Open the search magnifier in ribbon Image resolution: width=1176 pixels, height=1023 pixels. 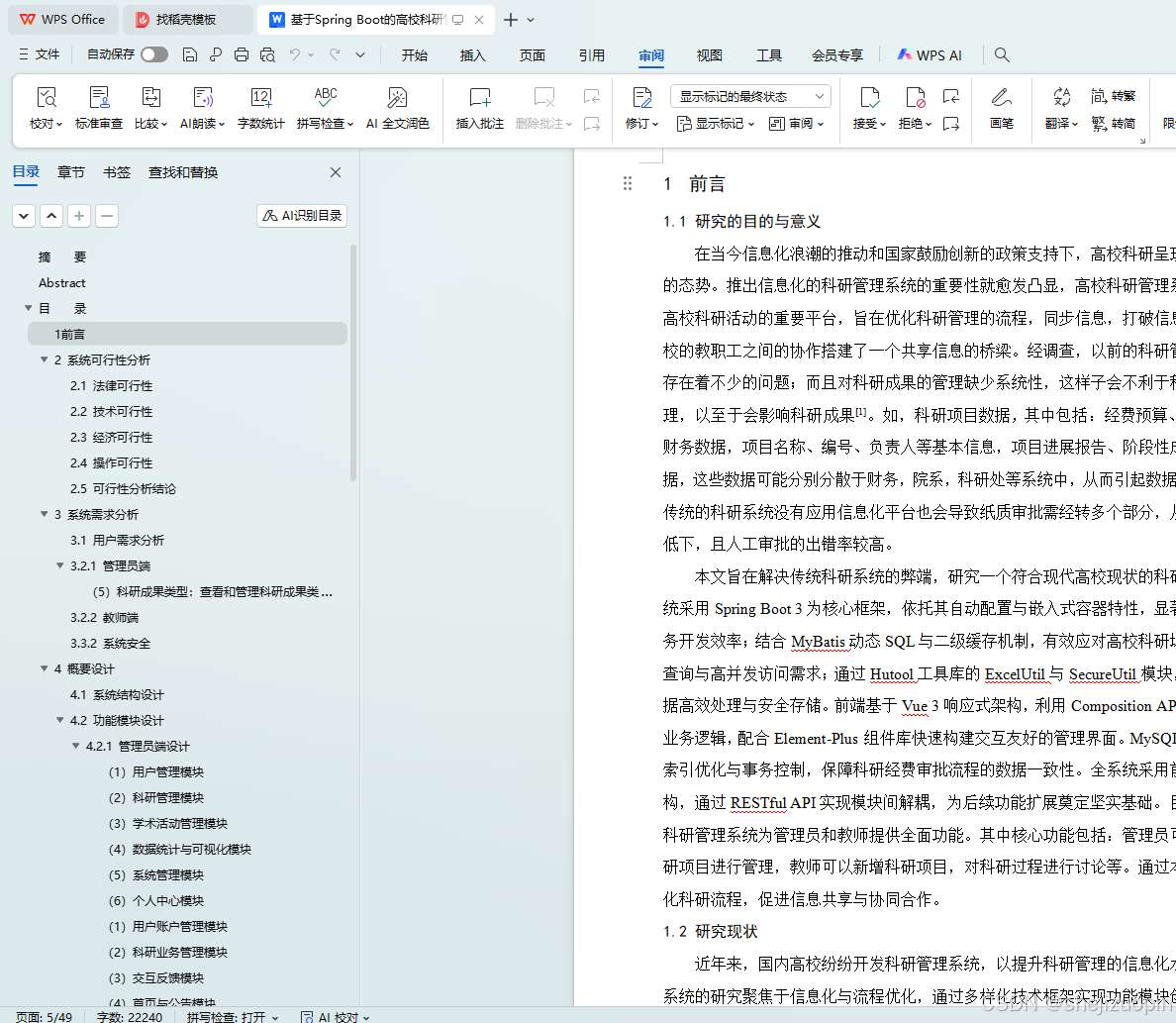point(1002,54)
